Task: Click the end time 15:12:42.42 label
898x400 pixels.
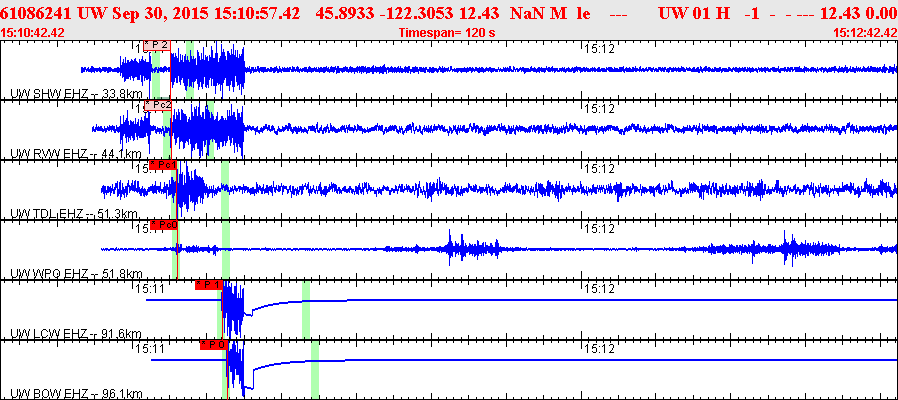Action: coord(864,32)
